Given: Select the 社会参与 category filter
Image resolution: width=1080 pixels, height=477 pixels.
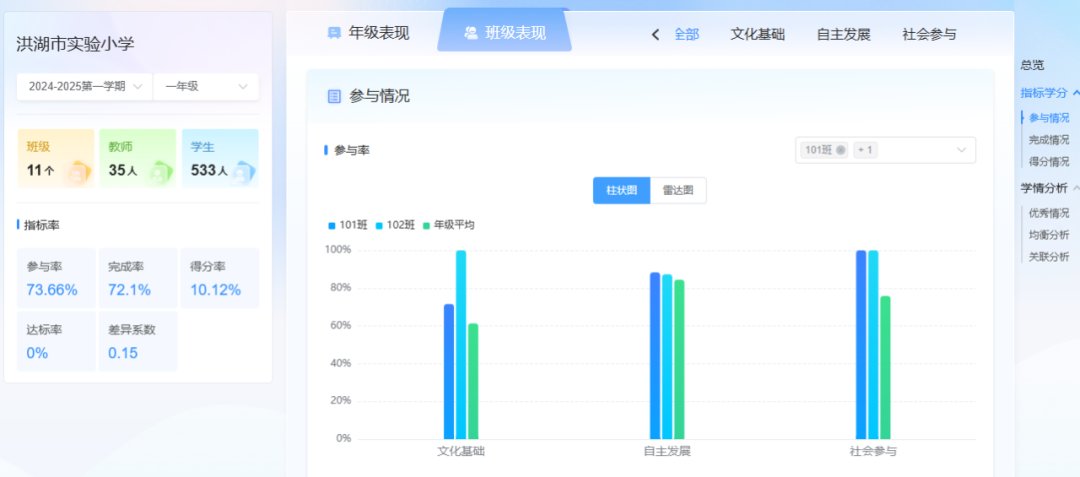Looking at the screenshot, I should click(x=929, y=34).
